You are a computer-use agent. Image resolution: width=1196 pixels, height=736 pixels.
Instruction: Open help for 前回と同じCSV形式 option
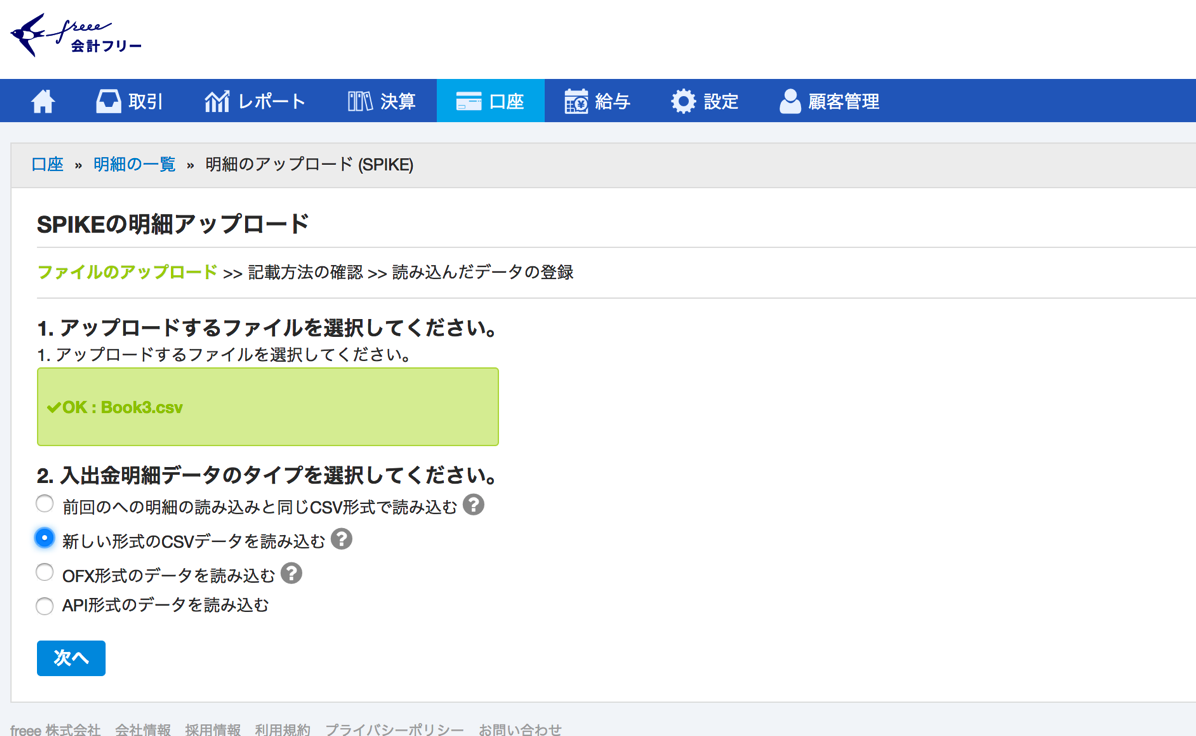point(473,505)
